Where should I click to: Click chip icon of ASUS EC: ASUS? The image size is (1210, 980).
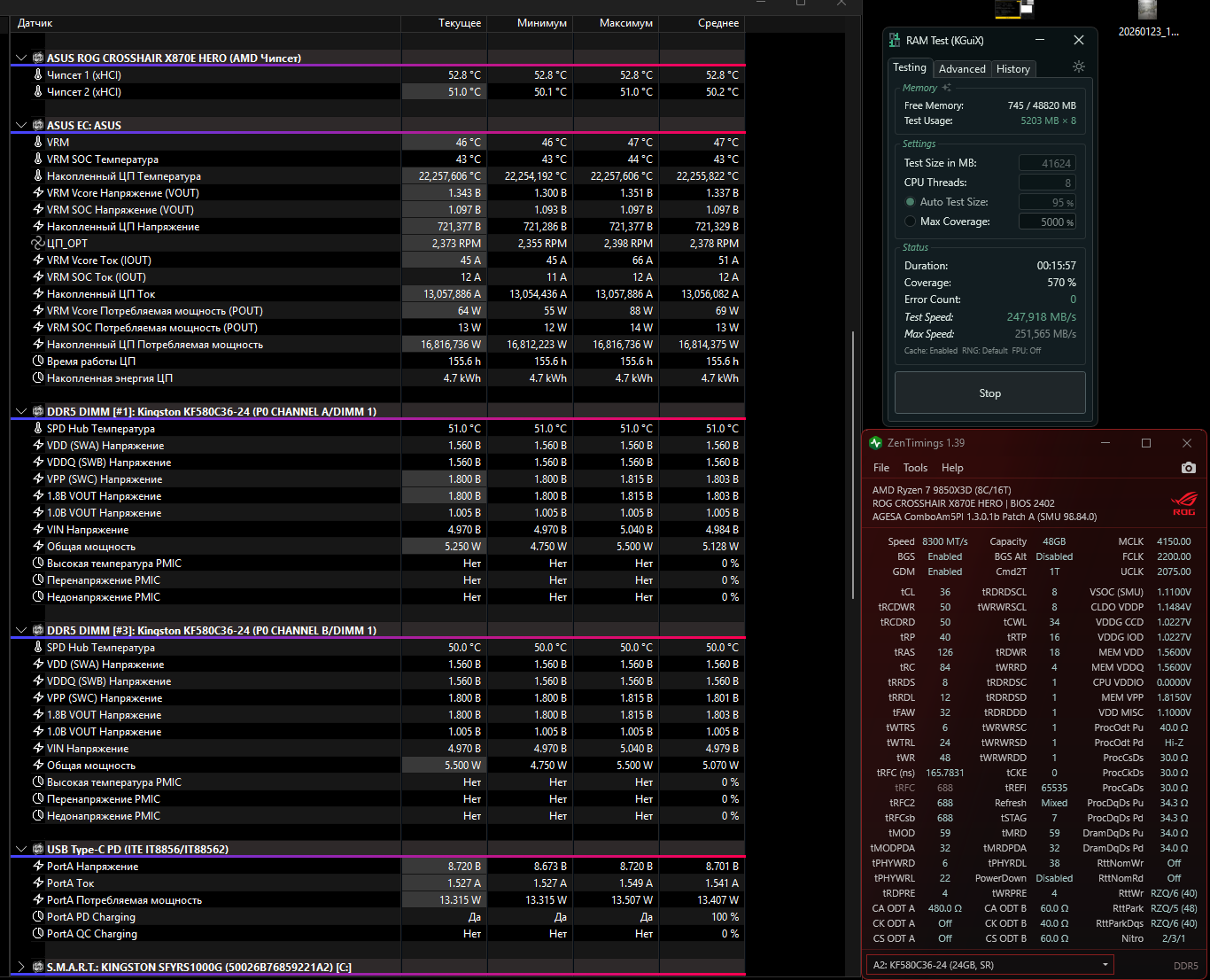[x=38, y=126]
